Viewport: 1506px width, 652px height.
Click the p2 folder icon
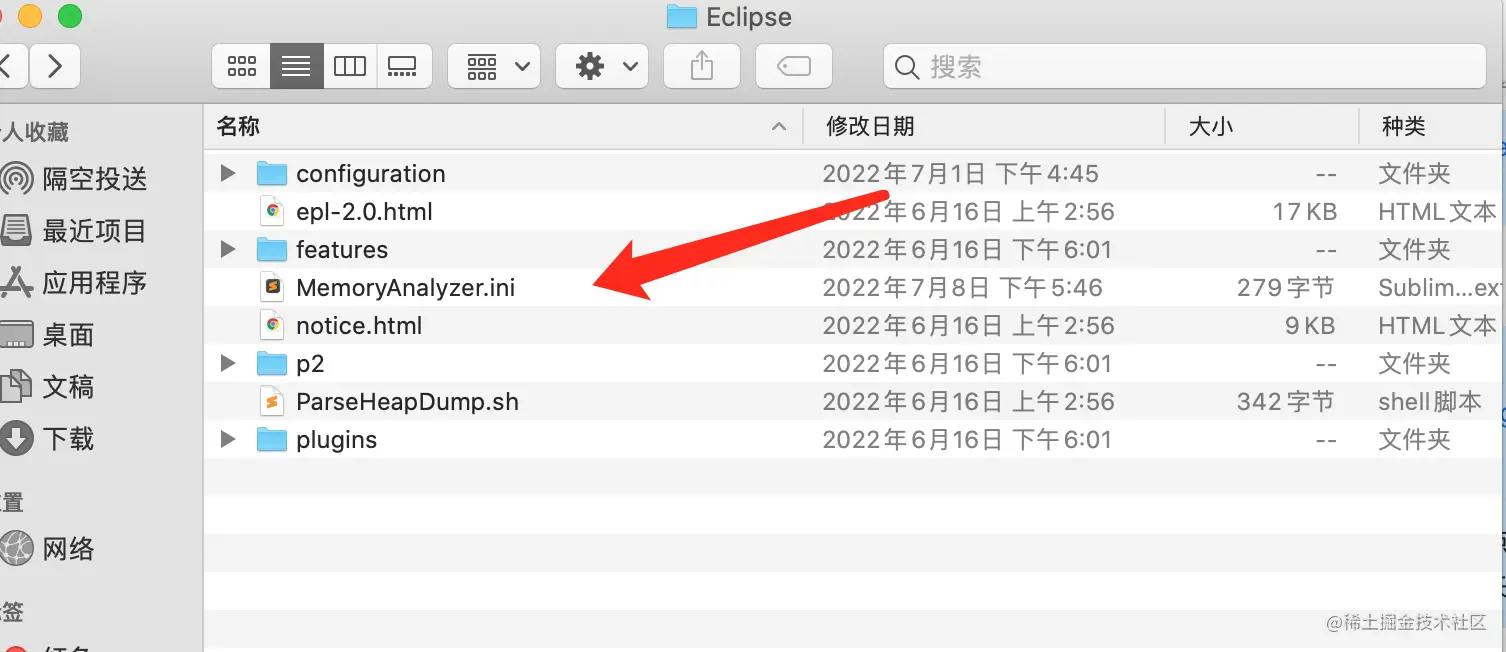272,363
